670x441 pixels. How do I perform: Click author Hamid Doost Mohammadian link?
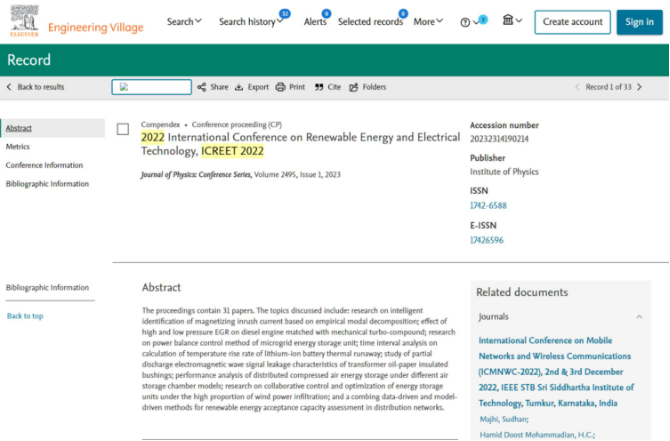tap(537, 435)
